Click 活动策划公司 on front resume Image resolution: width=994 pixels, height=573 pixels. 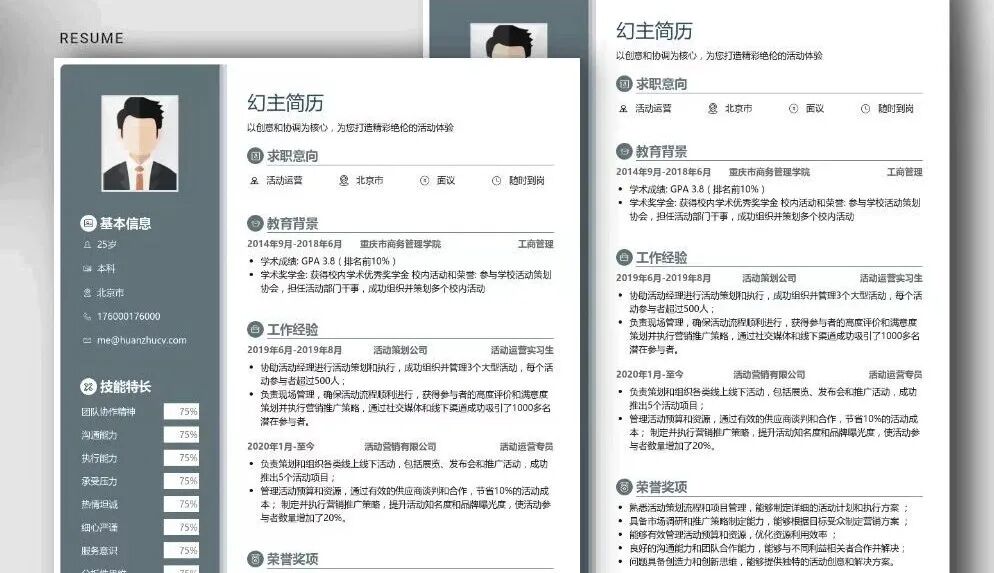pos(400,350)
